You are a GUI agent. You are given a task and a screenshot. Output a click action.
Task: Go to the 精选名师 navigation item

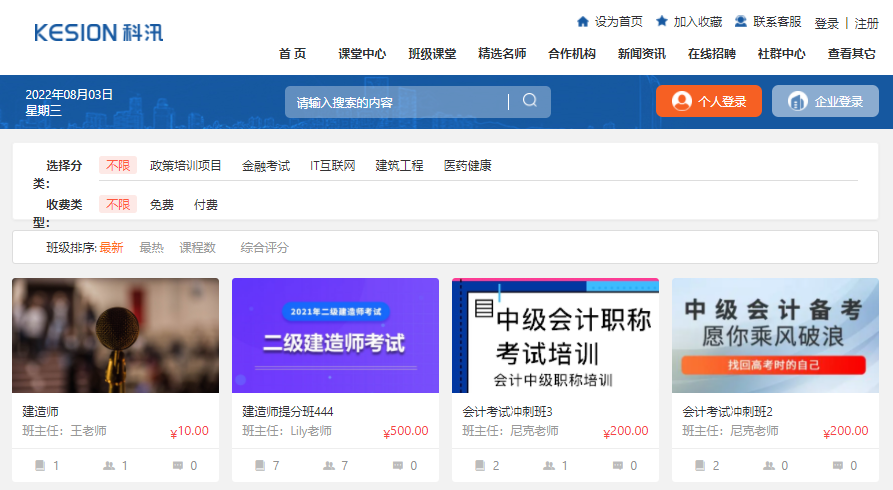point(502,54)
